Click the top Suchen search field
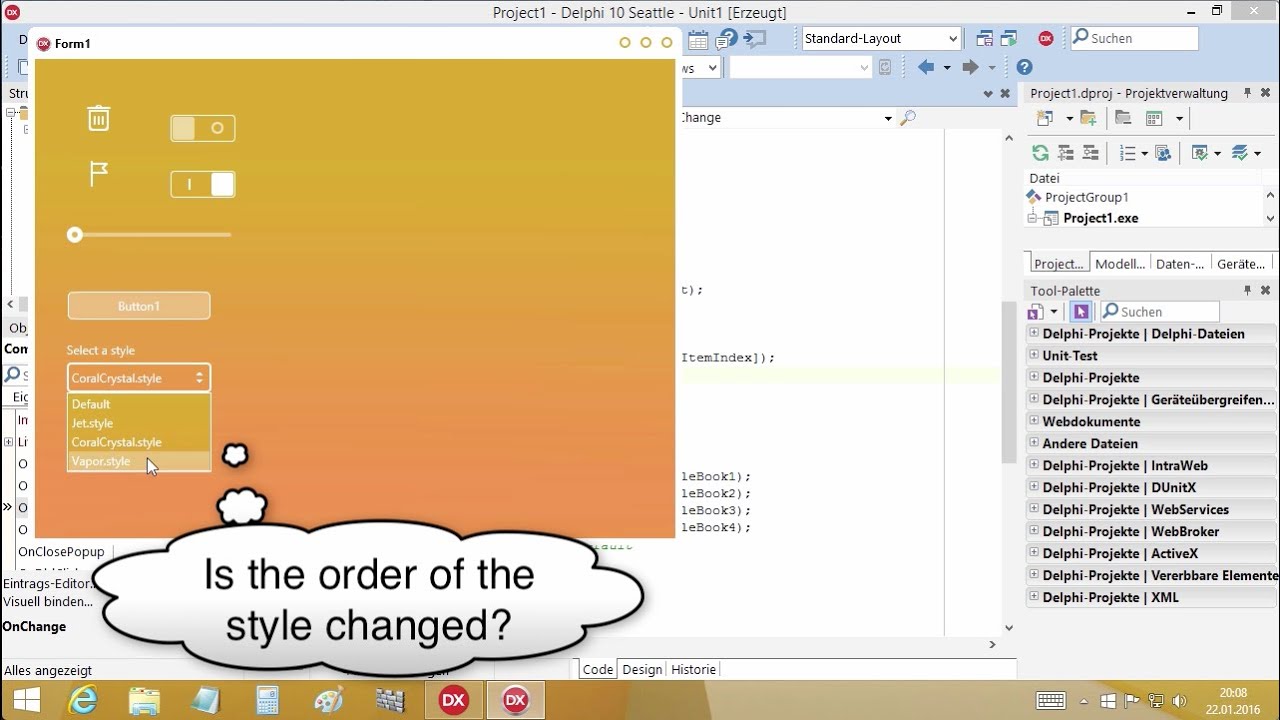Viewport: 1280px width, 720px height. tap(1134, 38)
